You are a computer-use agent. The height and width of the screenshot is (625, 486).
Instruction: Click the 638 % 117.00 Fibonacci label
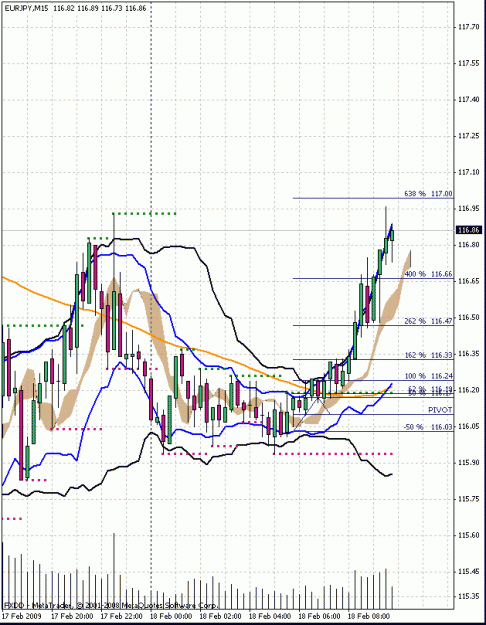[x=429, y=194]
